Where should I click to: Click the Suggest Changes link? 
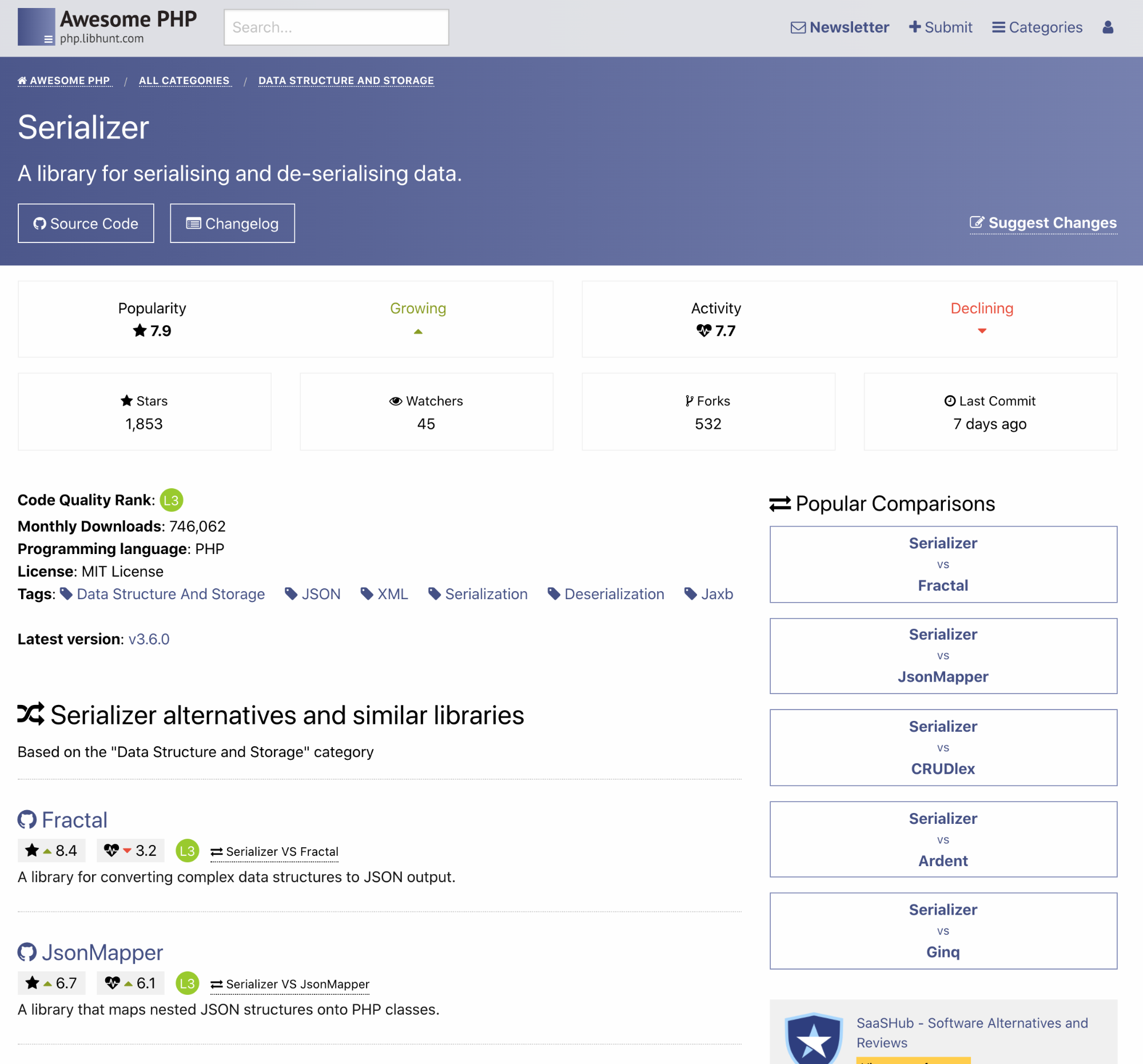point(1043,223)
